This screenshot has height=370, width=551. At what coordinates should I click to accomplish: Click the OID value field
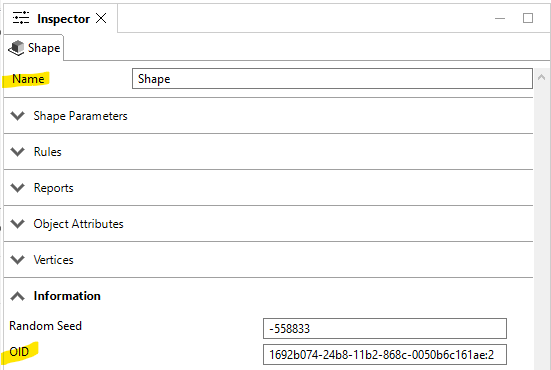385,355
